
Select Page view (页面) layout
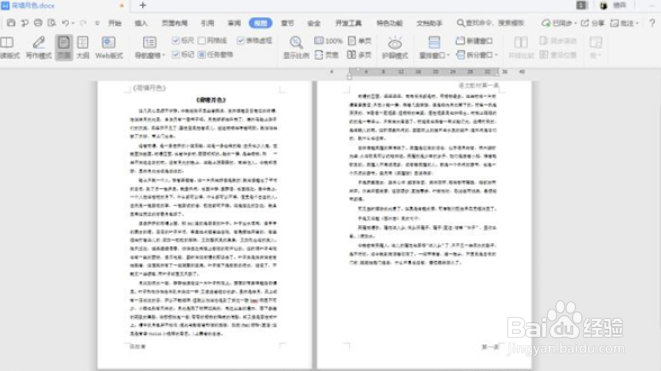(x=64, y=48)
